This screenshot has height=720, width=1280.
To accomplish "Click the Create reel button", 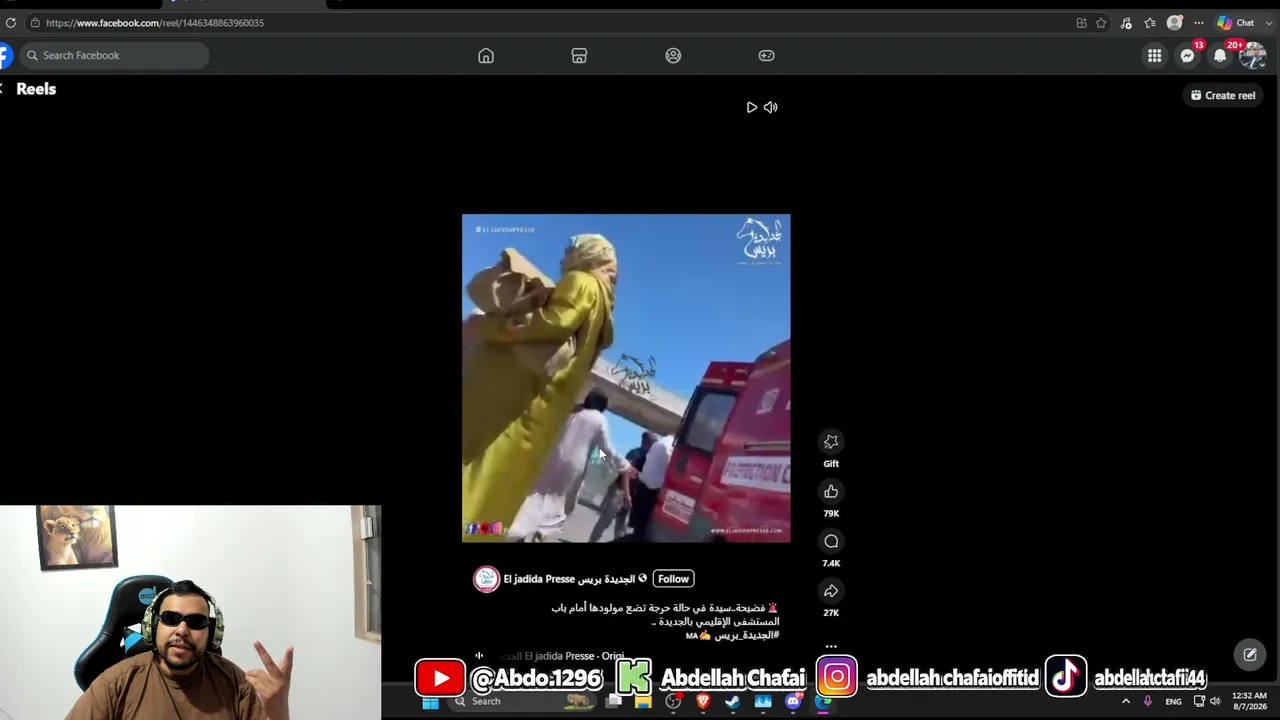I will pos(1223,95).
